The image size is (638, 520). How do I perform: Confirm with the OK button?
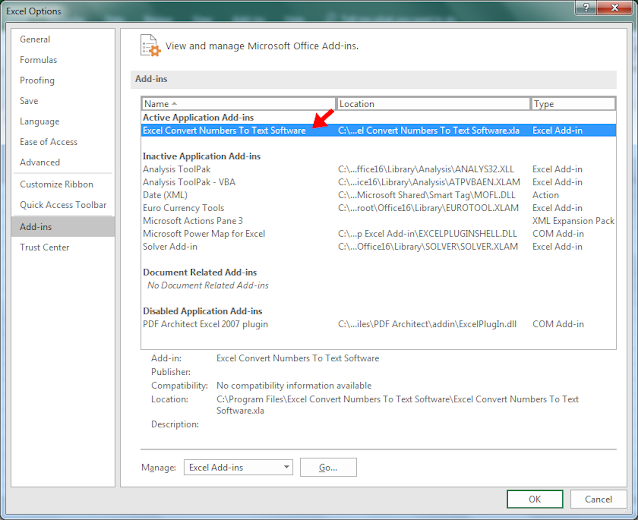click(x=535, y=499)
